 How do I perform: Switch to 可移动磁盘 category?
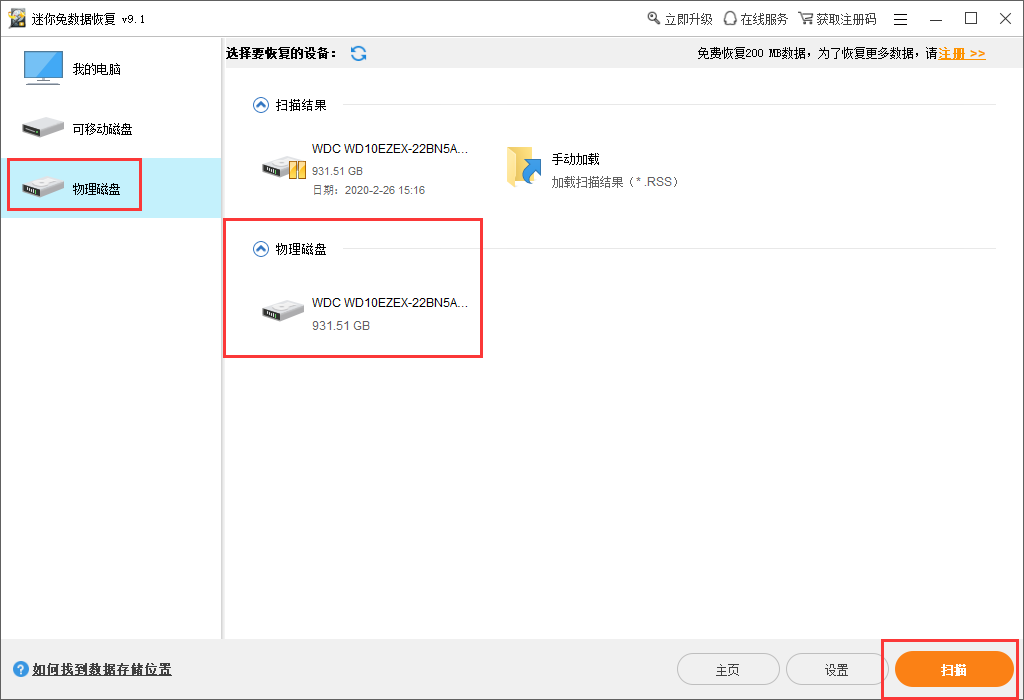click(x=111, y=129)
